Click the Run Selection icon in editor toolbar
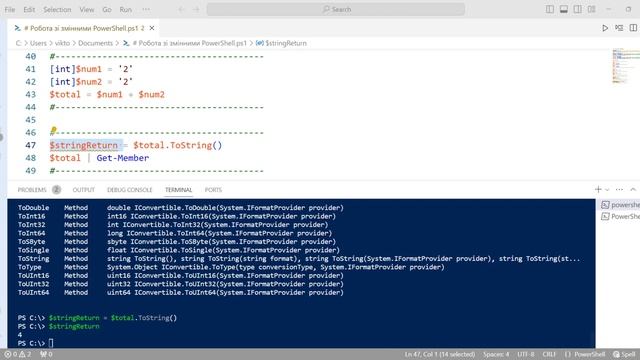640x360 pixels. [619, 28]
